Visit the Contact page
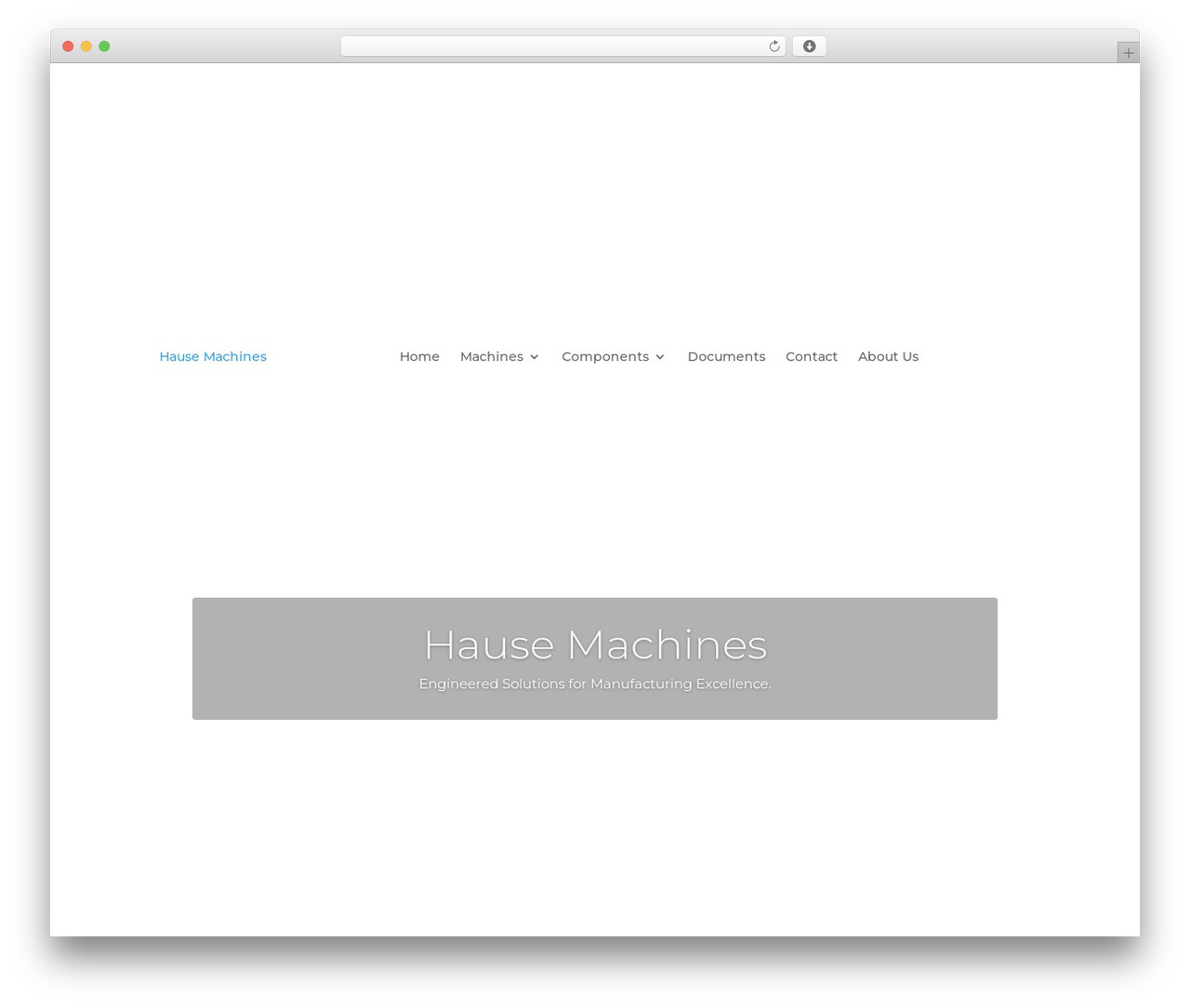Viewport: 1190px width, 1008px height. pyautogui.click(x=812, y=356)
